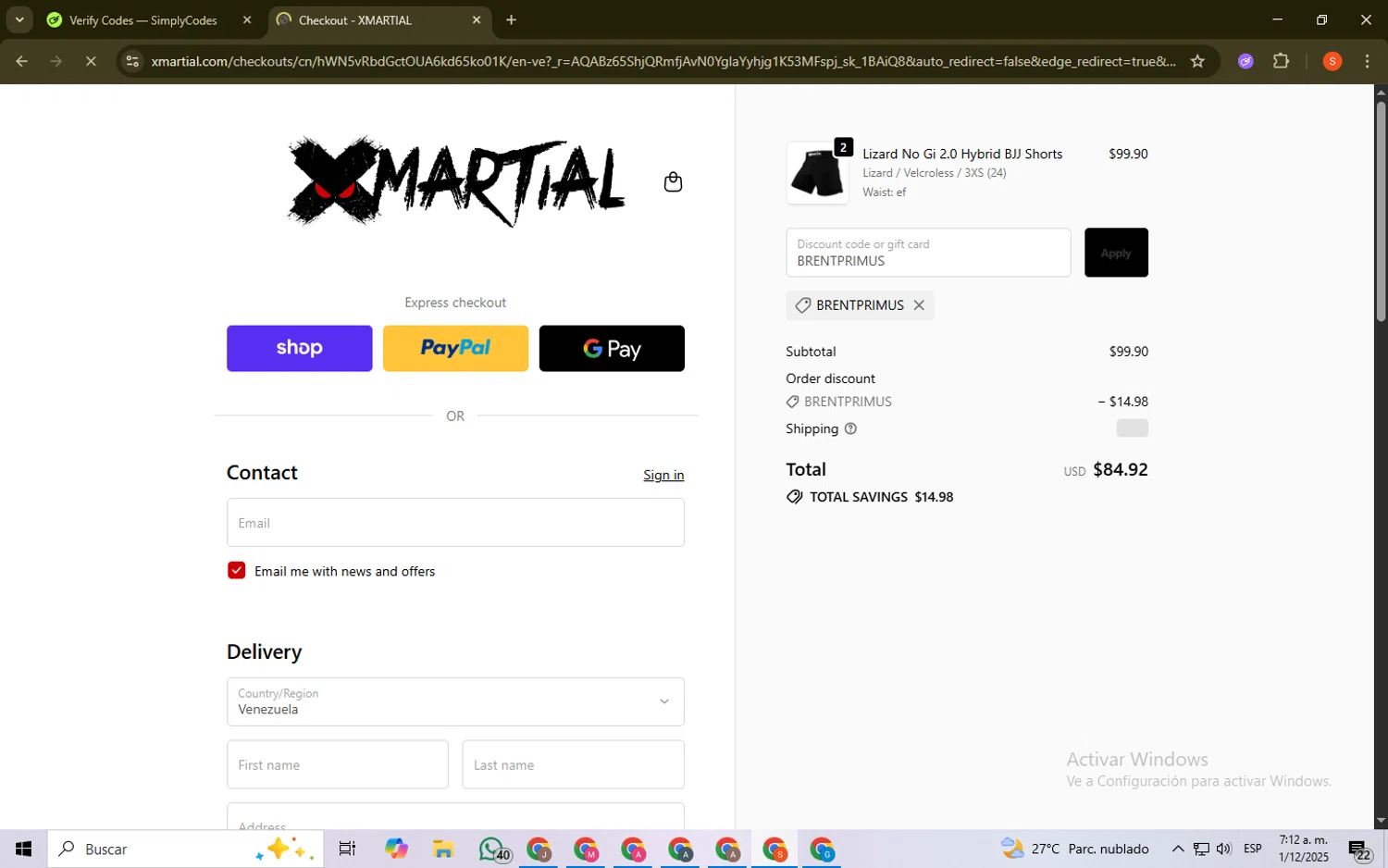This screenshot has height=868, width=1388.
Task: Close the Checkout XMARTIAL tab
Action: click(477, 19)
